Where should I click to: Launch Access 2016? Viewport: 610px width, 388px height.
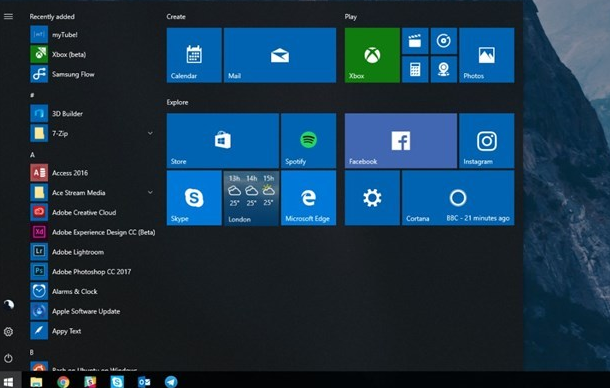(x=93, y=173)
